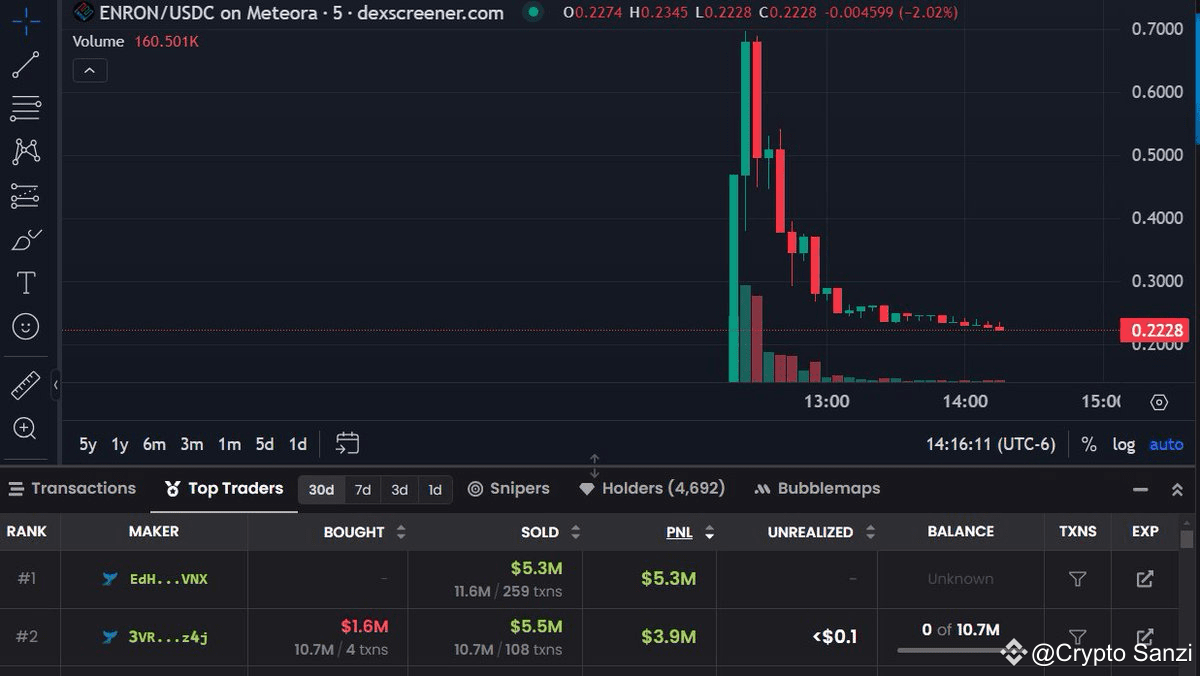
Task: Click the market status dot beside symbol
Action: tap(533, 12)
